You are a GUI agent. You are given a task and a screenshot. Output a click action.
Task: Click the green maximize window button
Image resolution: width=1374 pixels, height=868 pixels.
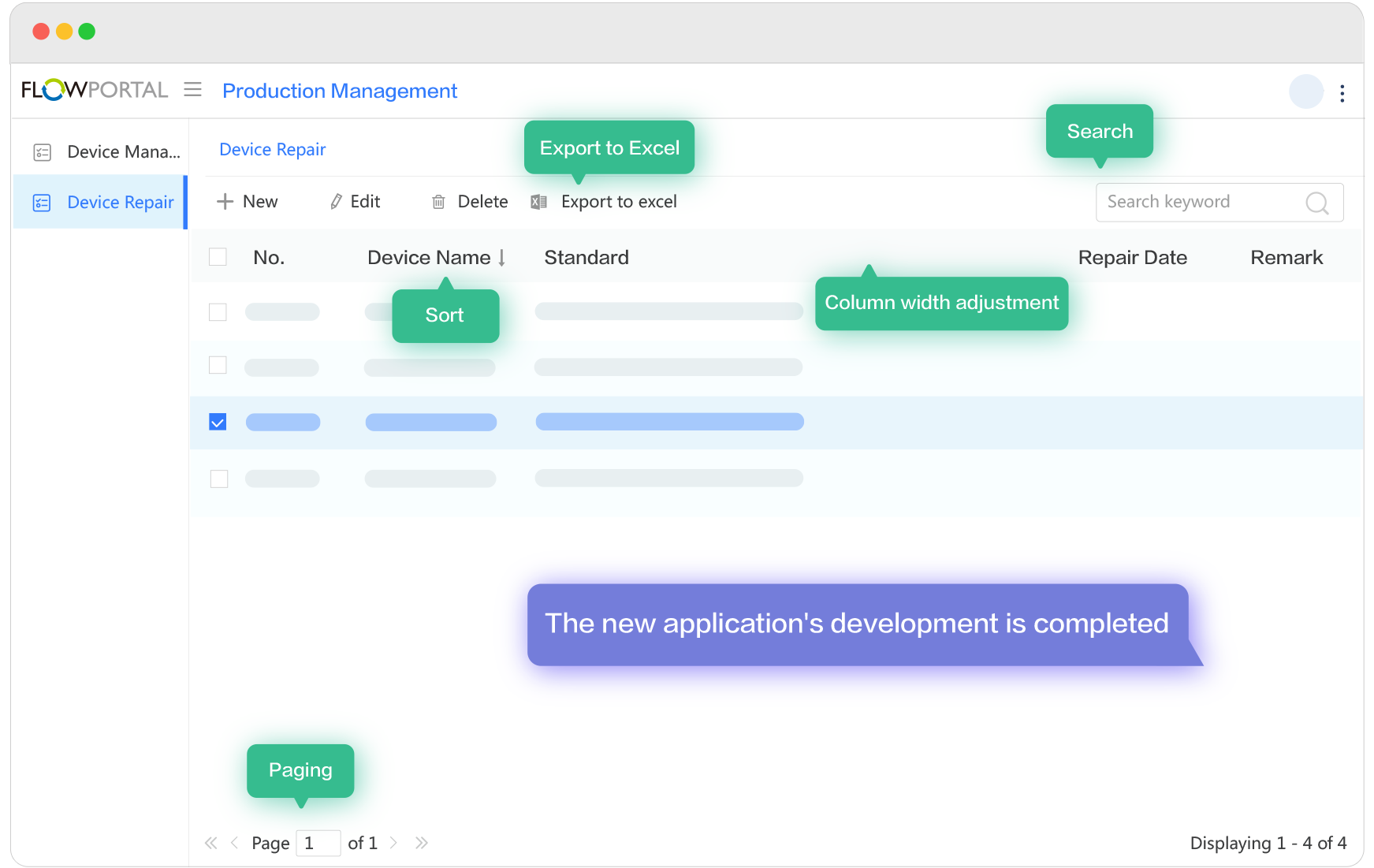(x=87, y=32)
